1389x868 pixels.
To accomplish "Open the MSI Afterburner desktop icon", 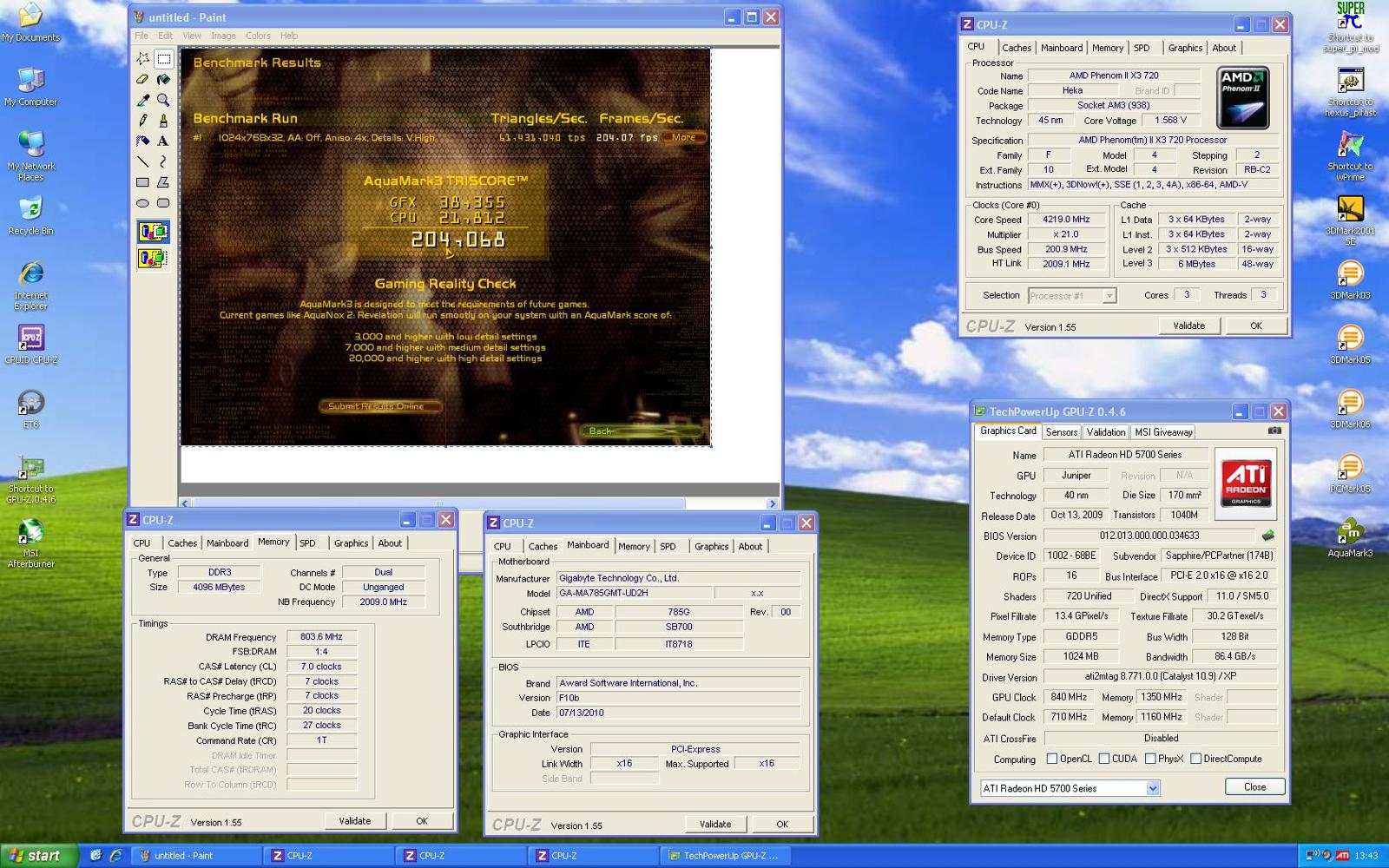I will point(31,543).
